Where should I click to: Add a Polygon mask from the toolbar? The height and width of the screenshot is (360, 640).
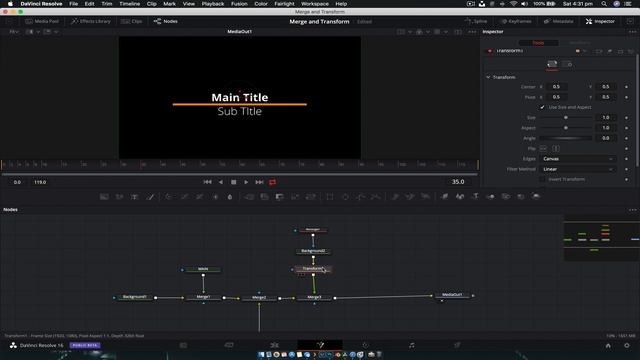coord(360,197)
